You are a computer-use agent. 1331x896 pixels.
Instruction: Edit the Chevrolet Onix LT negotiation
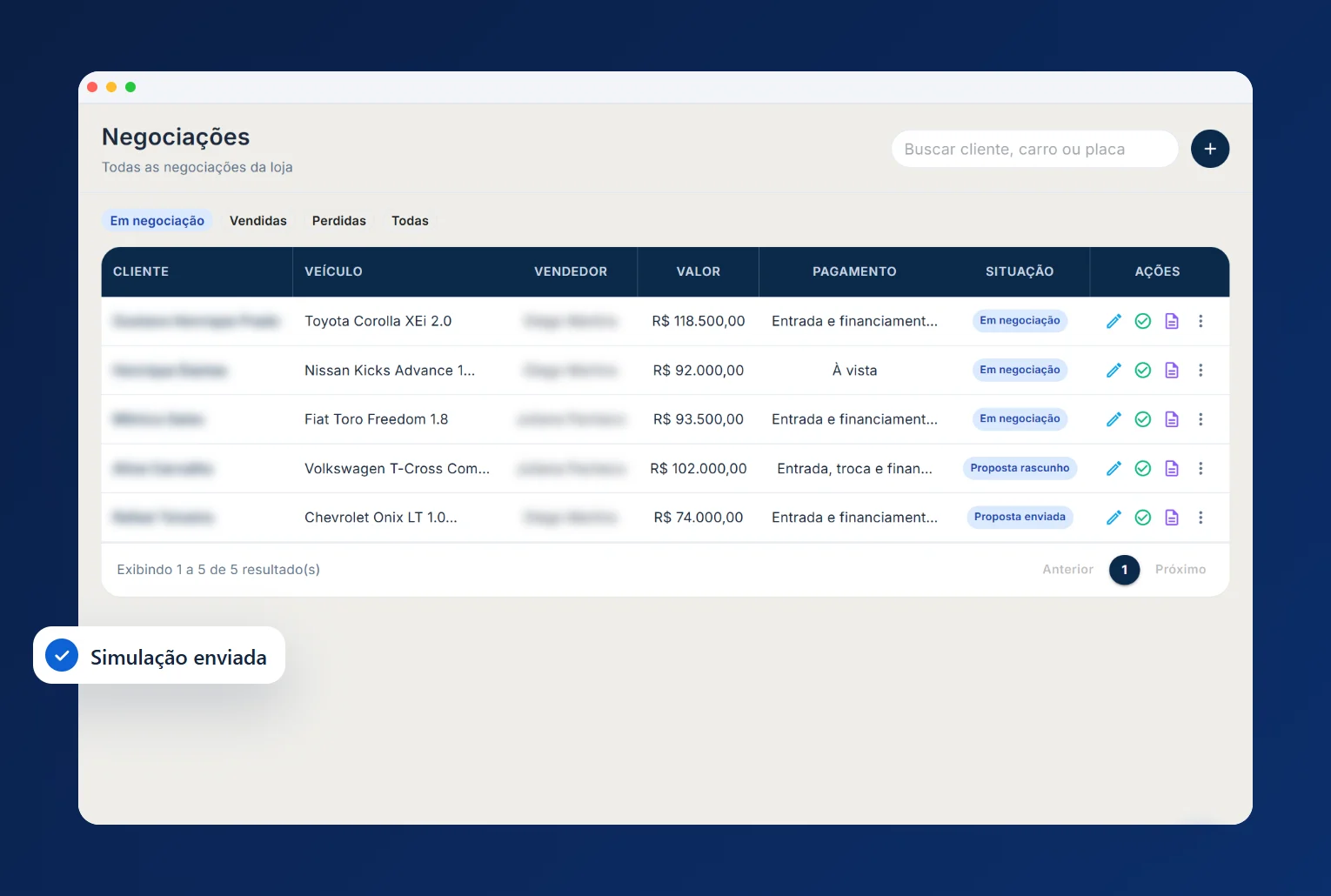pyautogui.click(x=1114, y=518)
